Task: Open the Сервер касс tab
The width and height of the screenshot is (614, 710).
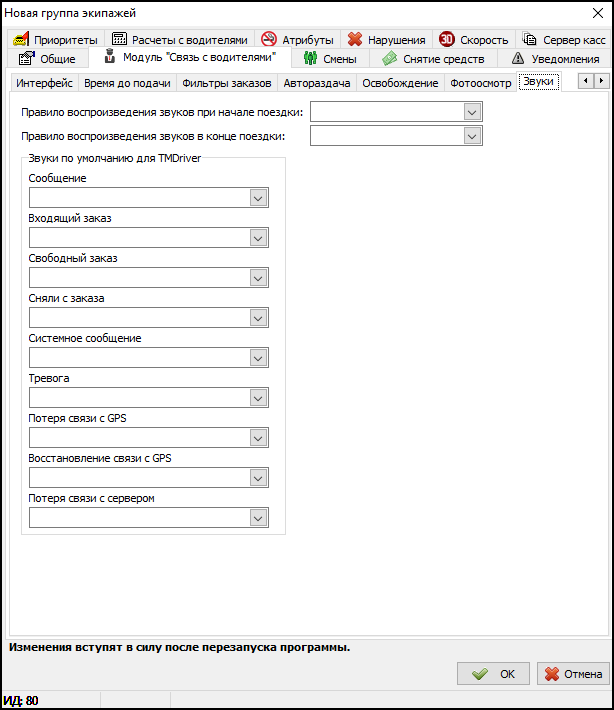Action: click(564, 40)
